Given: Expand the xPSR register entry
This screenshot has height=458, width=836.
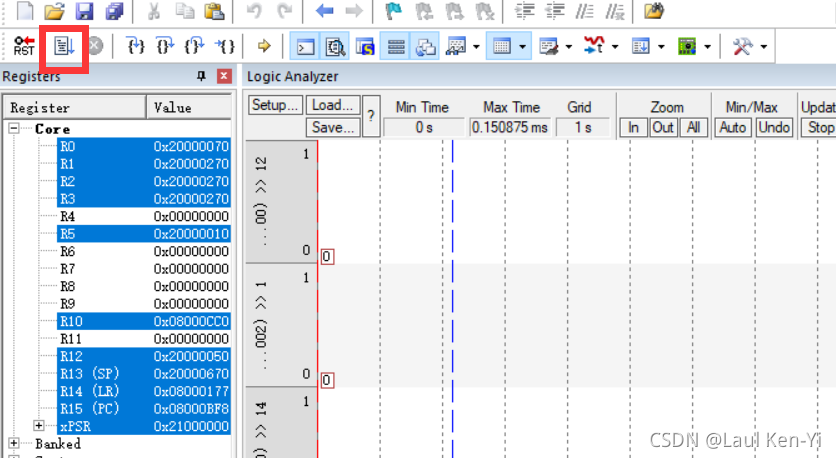Looking at the screenshot, I should click(x=40, y=426).
